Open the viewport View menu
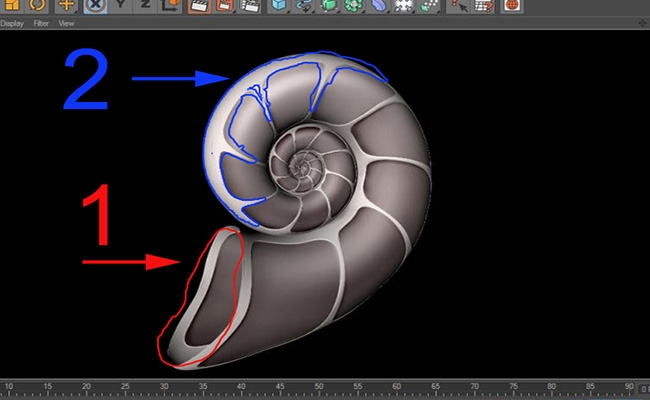This screenshot has height=400, width=650. [66, 24]
